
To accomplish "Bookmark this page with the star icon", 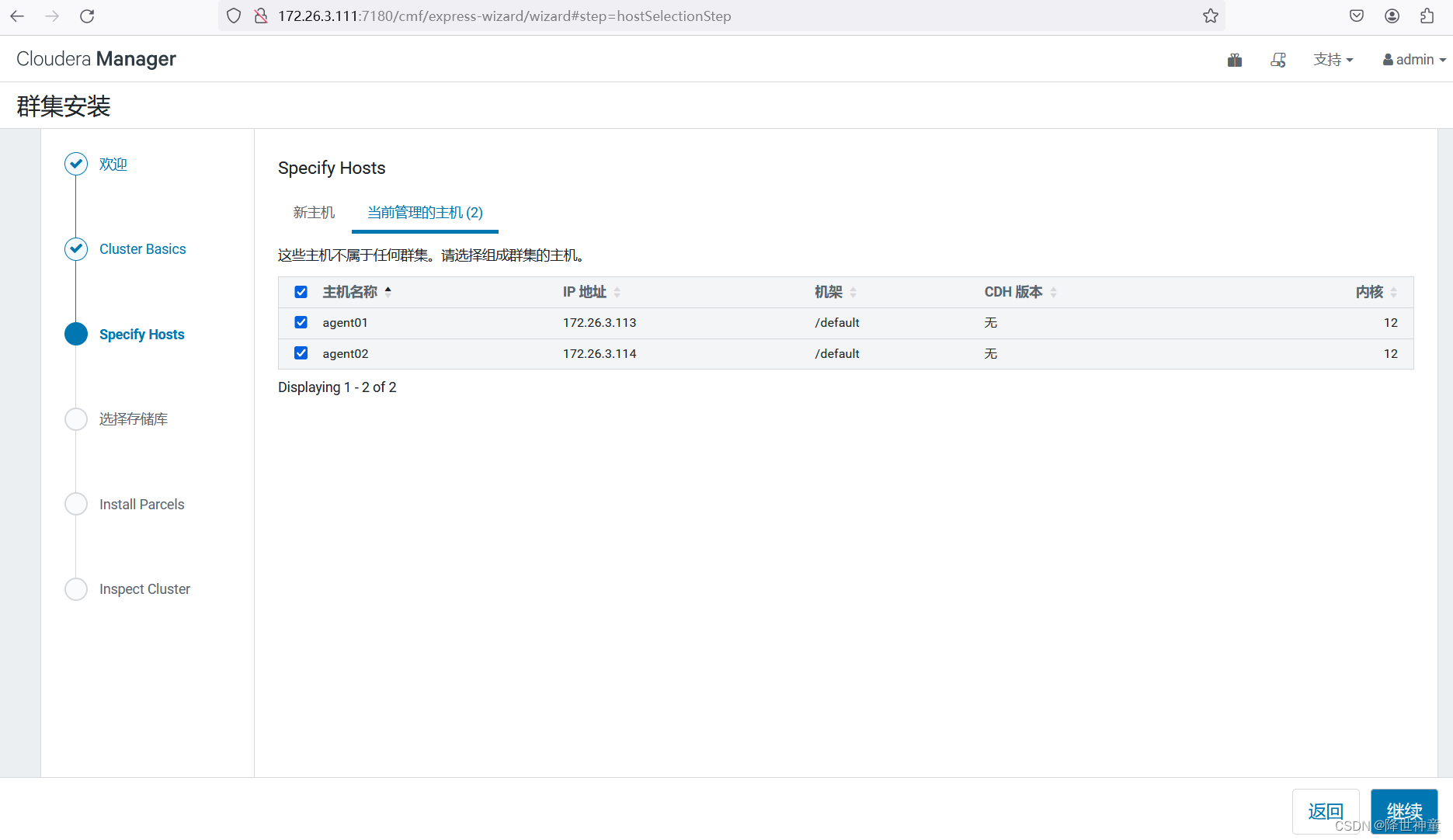I will pyautogui.click(x=1210, y=16).
